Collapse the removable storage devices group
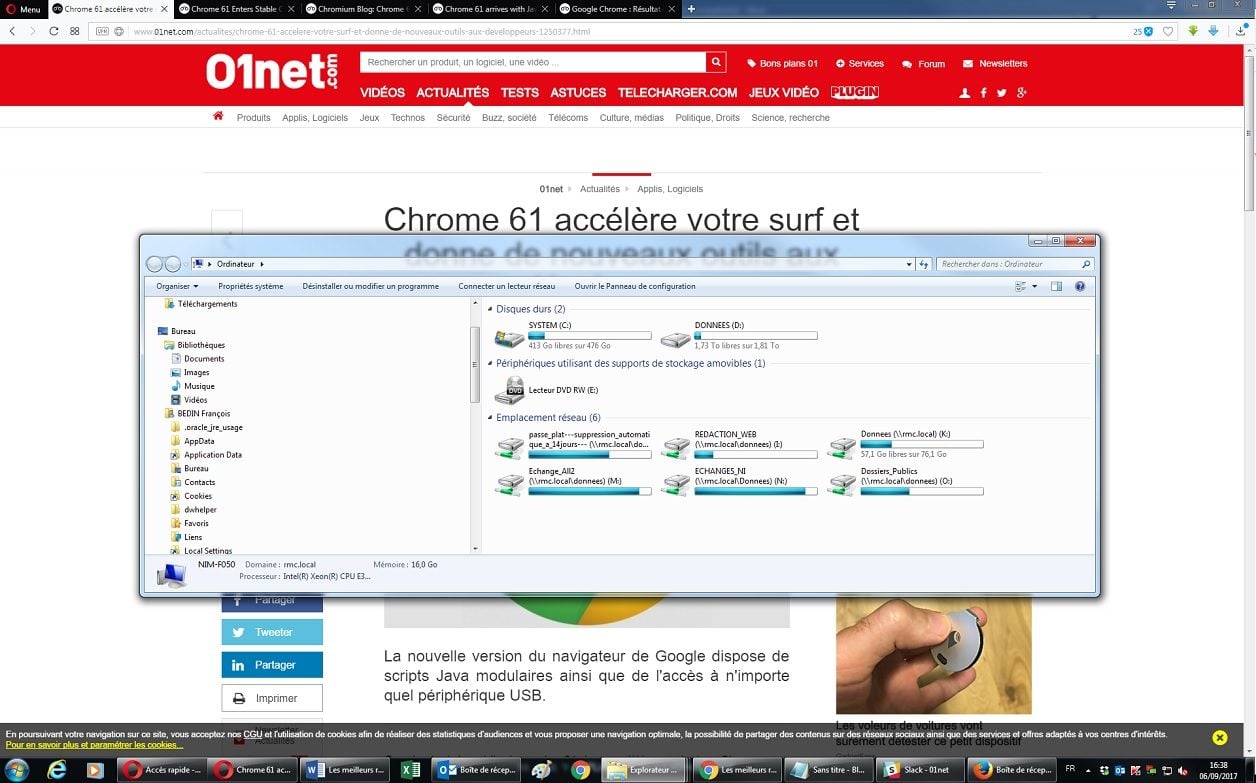 [x=490, y=363]
